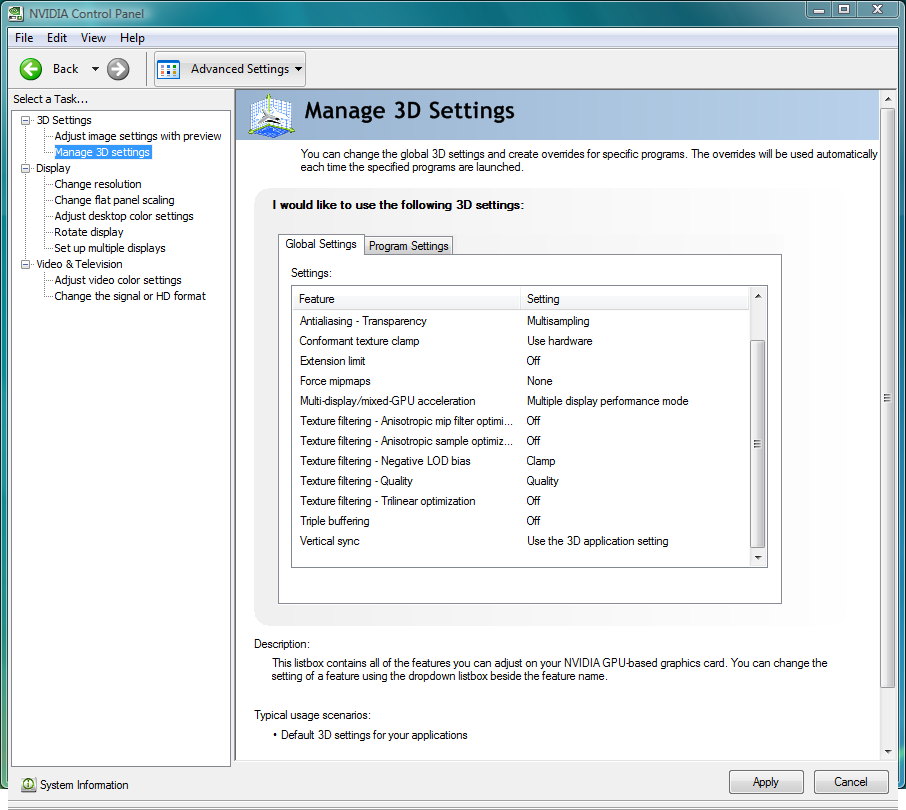Select Multi-display/mixed-GPU acceleration row

coord(521,401)
